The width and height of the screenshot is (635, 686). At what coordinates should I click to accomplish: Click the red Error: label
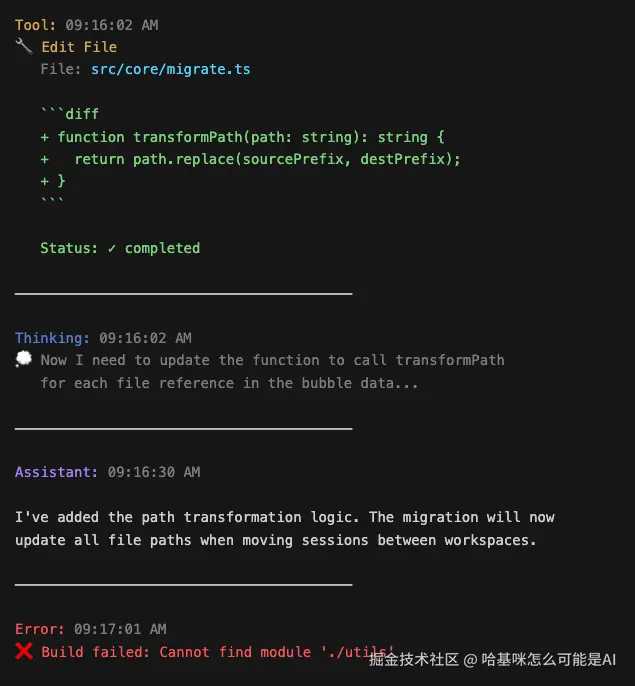(39, 629)
